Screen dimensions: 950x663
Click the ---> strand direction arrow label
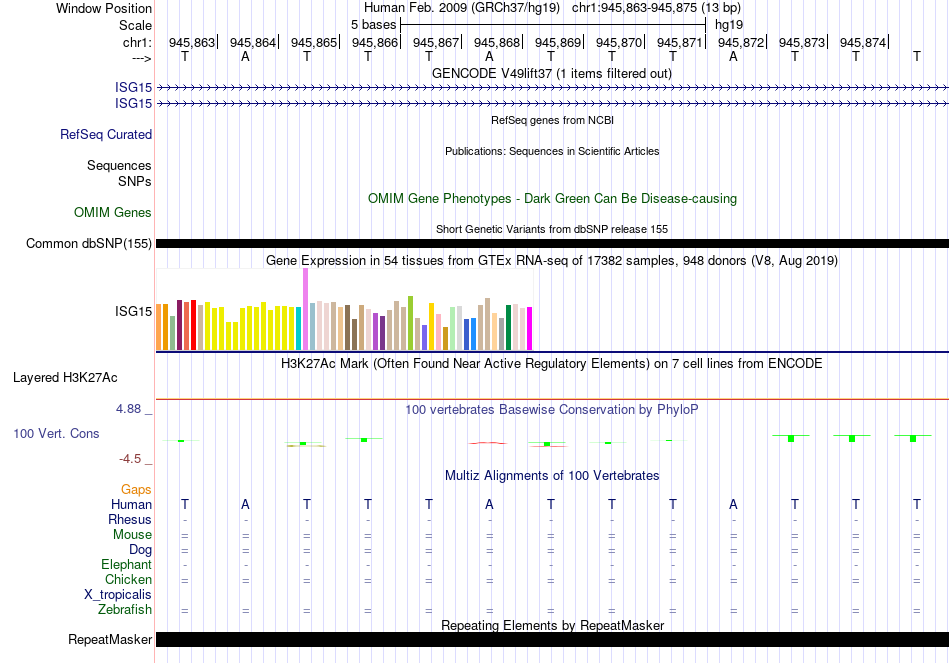click(x=141, y=58)
